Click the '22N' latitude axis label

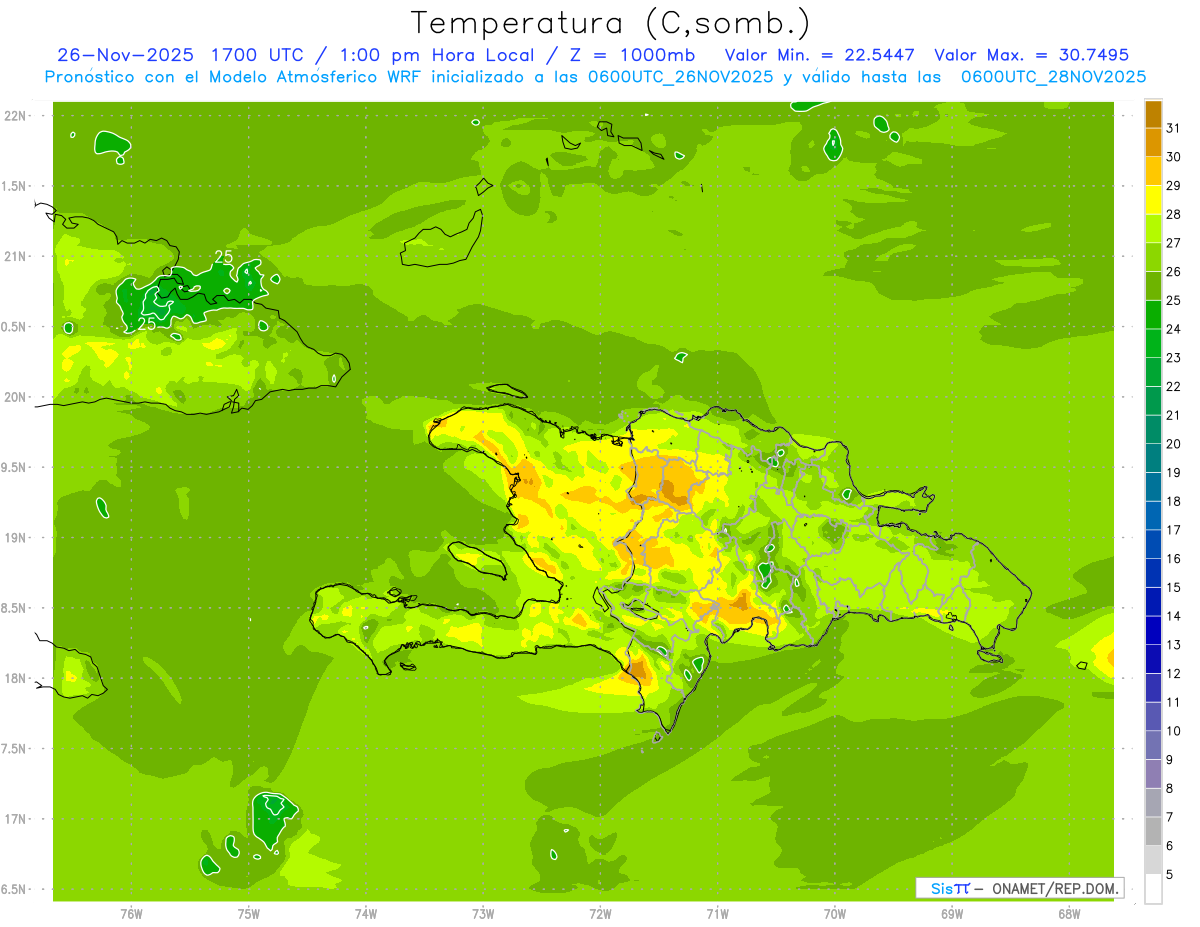tap(17, 116)
